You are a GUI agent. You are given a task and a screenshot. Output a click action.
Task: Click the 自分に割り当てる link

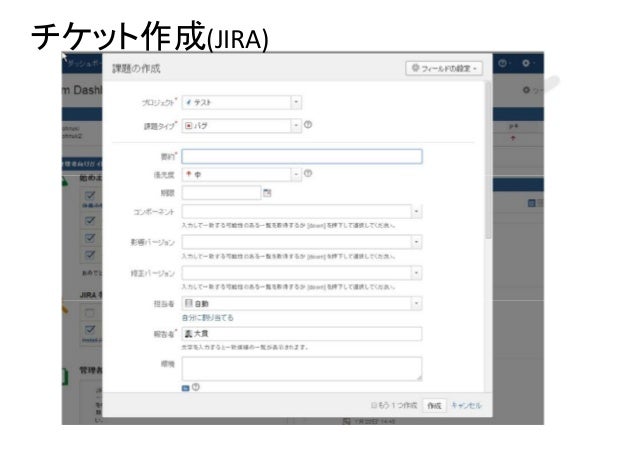(x=208, y=317)
